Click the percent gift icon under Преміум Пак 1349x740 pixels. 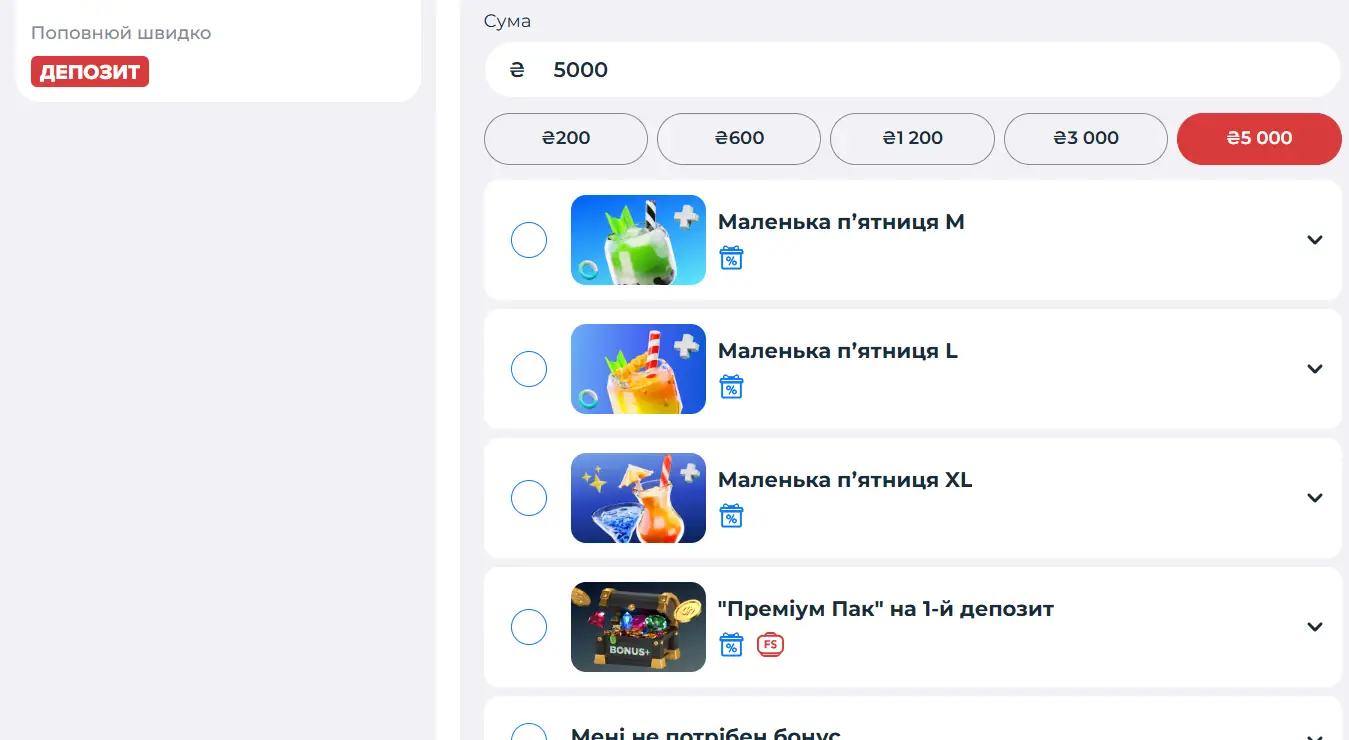point(731,645)
